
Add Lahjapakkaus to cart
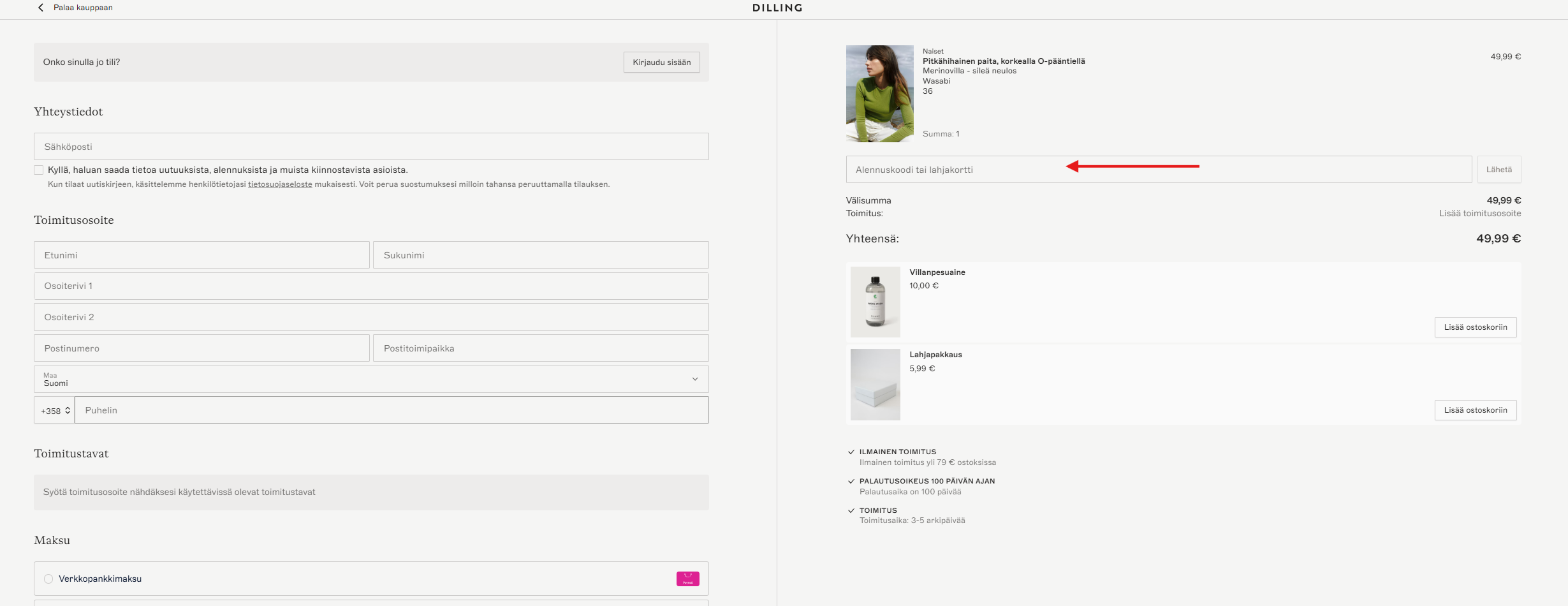pyautogui.click(x=1476, y=410)
